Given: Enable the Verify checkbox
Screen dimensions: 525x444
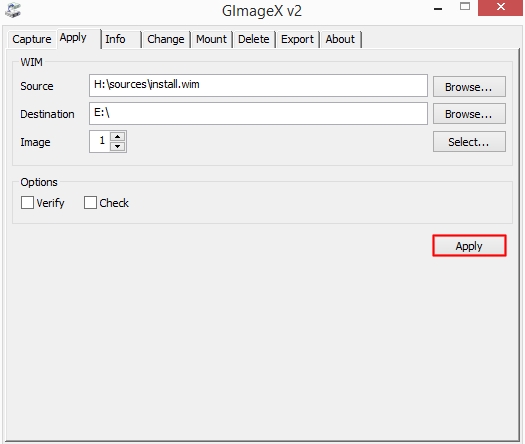Looking at the screenshot, I should (x=27, y=203).
